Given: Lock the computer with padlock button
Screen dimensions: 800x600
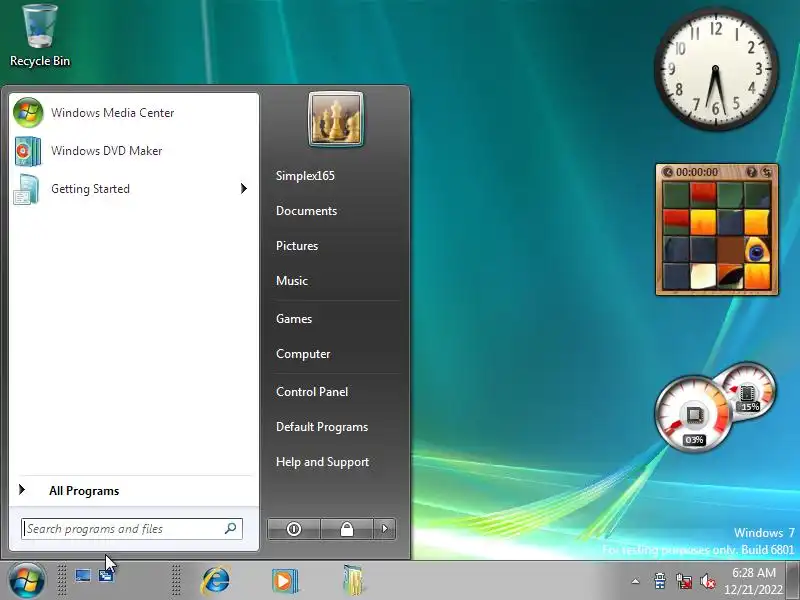Looking at the screenshot, I should [347, 529].
